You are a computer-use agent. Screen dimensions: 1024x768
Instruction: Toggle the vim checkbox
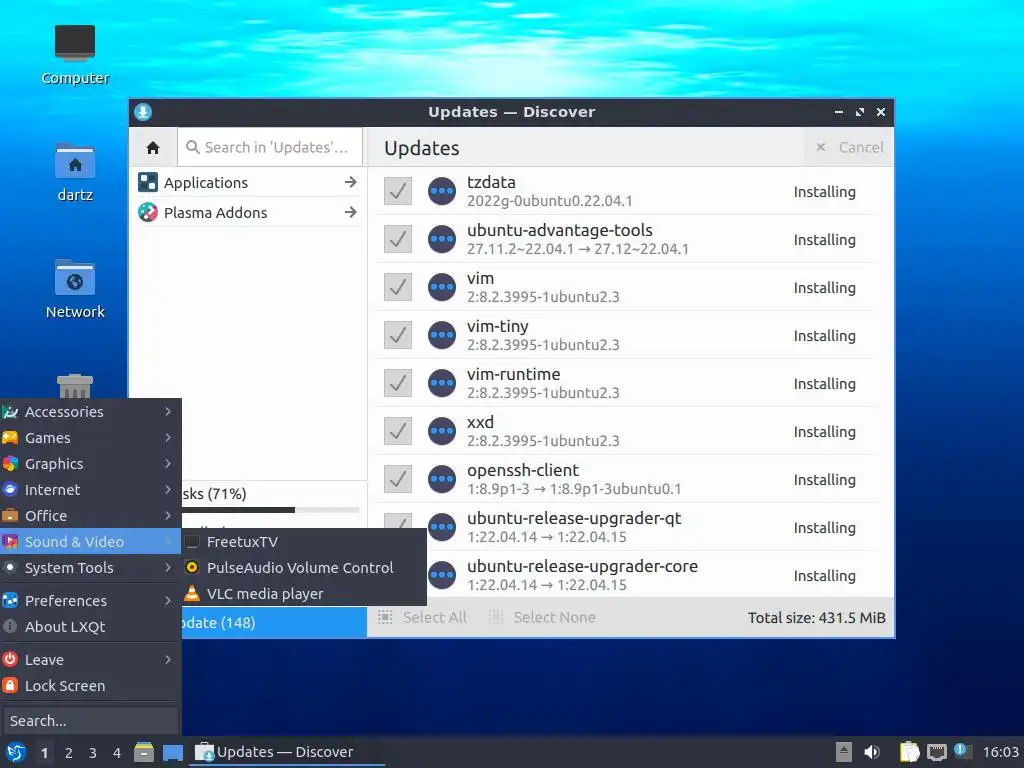tap(398, 287)
